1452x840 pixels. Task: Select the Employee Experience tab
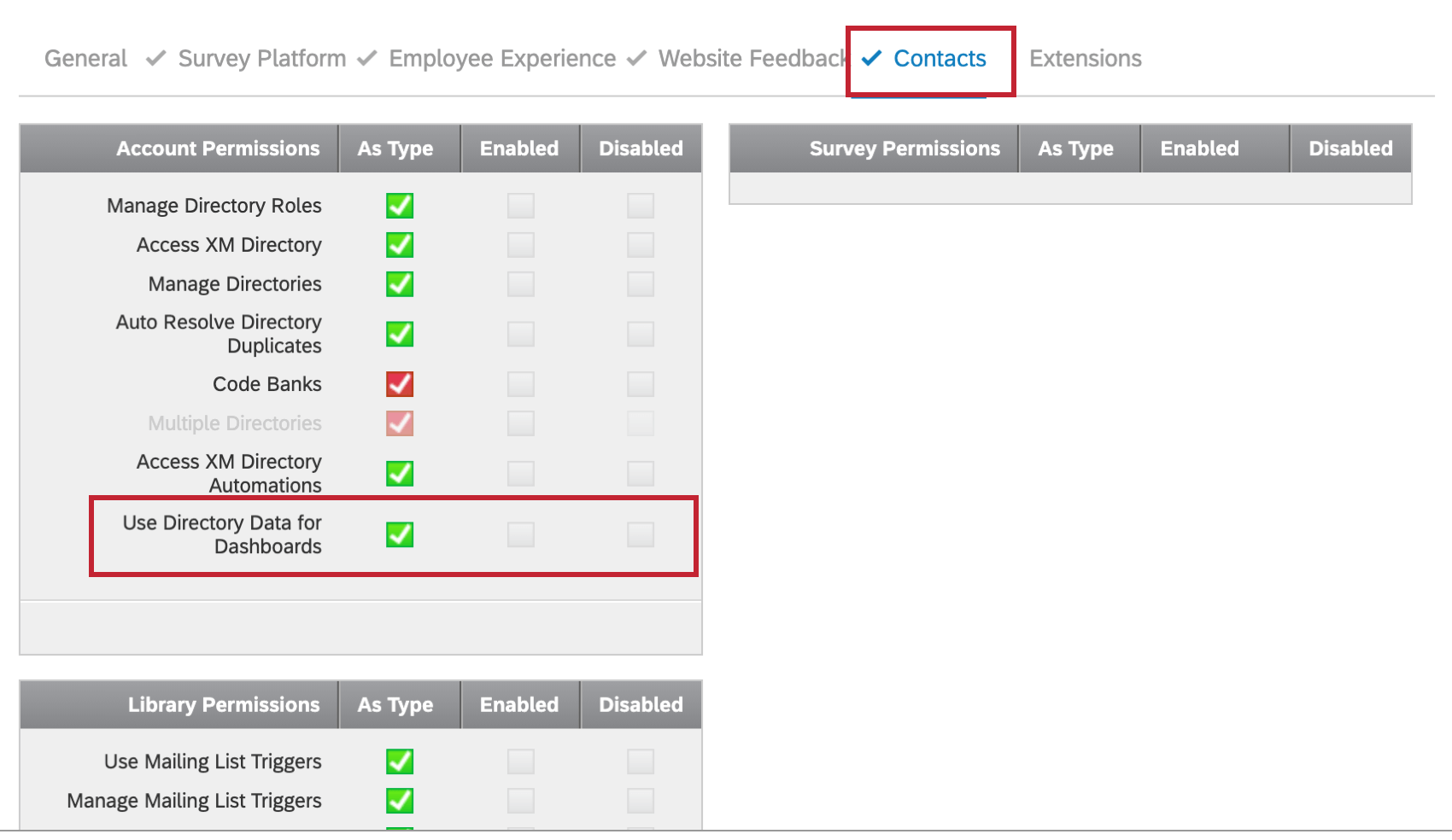[x=501, y=58]
